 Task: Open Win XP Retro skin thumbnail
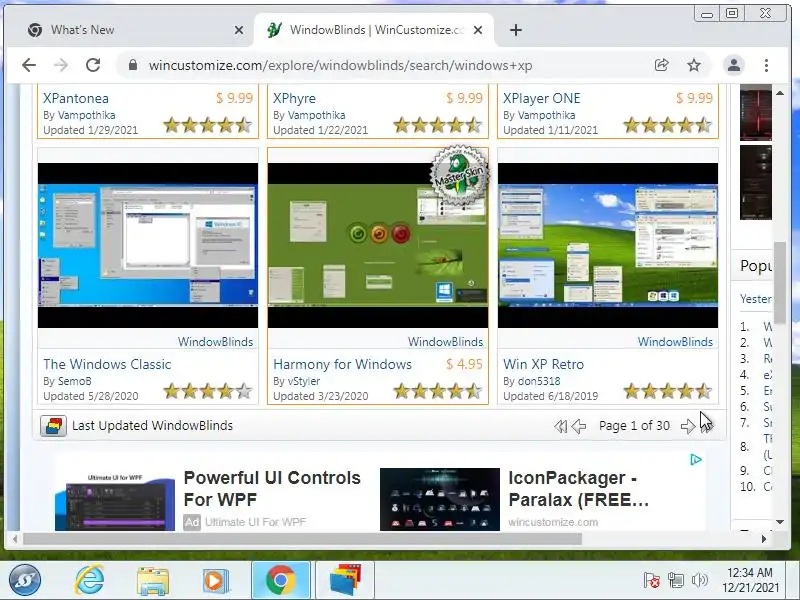click(x=608, y=245)
